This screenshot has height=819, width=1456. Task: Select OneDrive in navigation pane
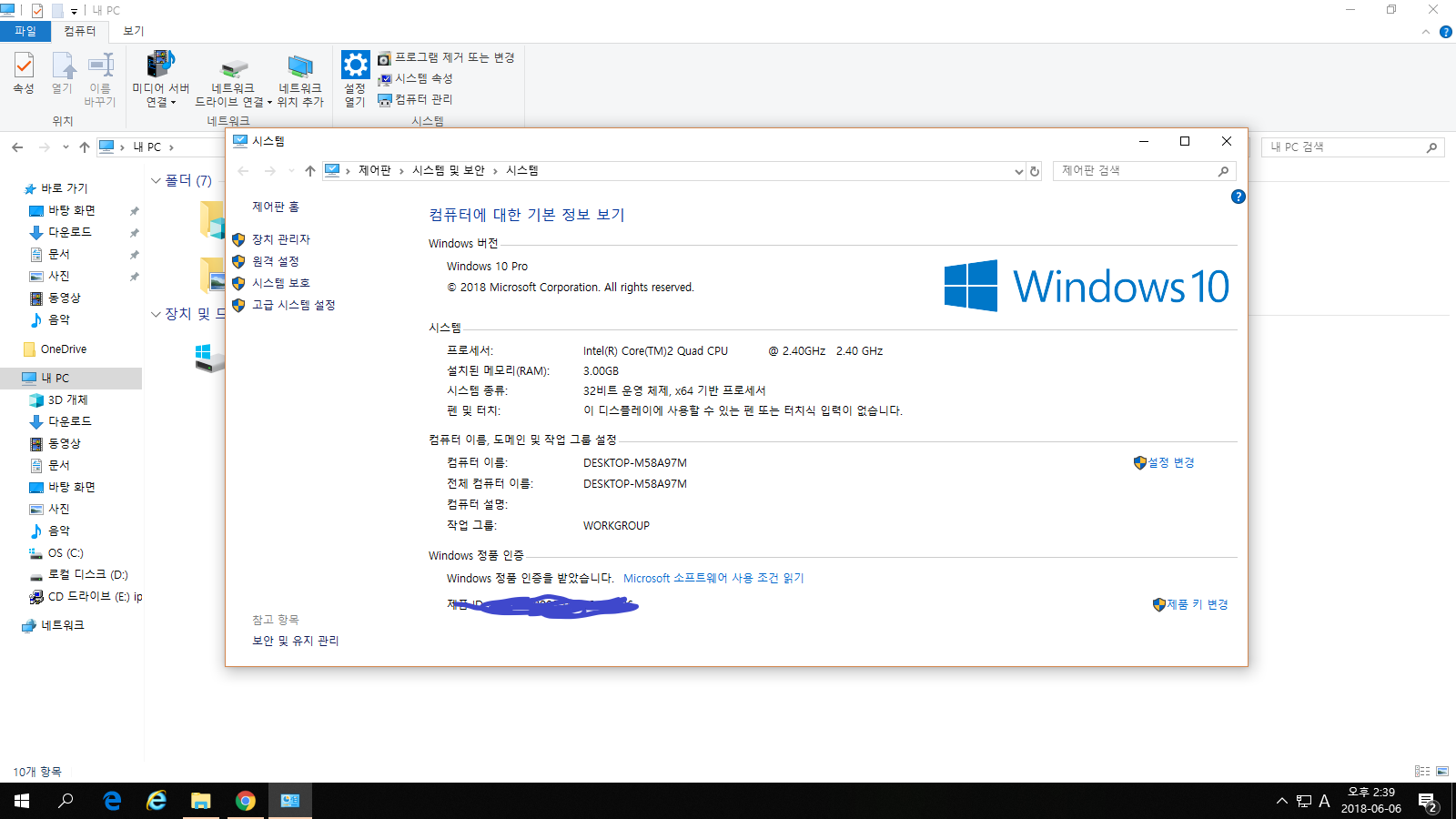(64, 349)
